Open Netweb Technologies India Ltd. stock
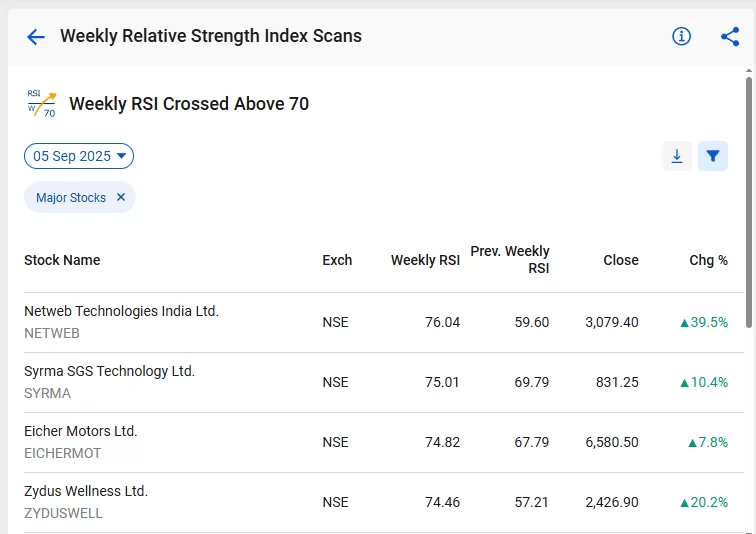This screenshot has height=534, width=756. pos(122,311)
